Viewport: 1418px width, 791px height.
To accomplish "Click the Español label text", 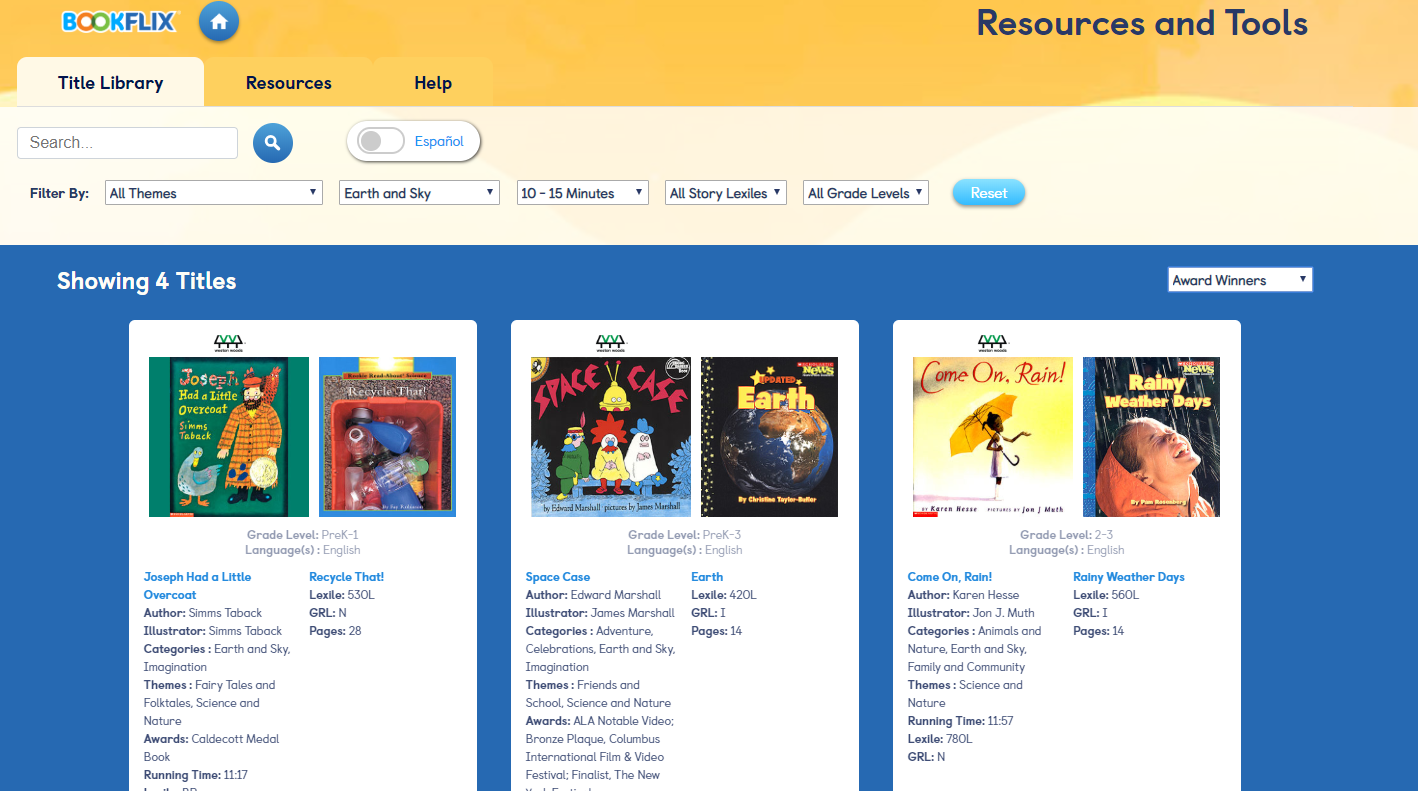I will (439, 141).
